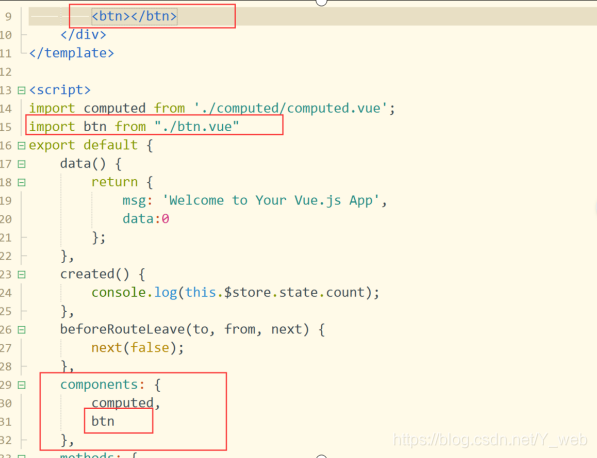Click the "./btn.vue" import path

[197, 126]
